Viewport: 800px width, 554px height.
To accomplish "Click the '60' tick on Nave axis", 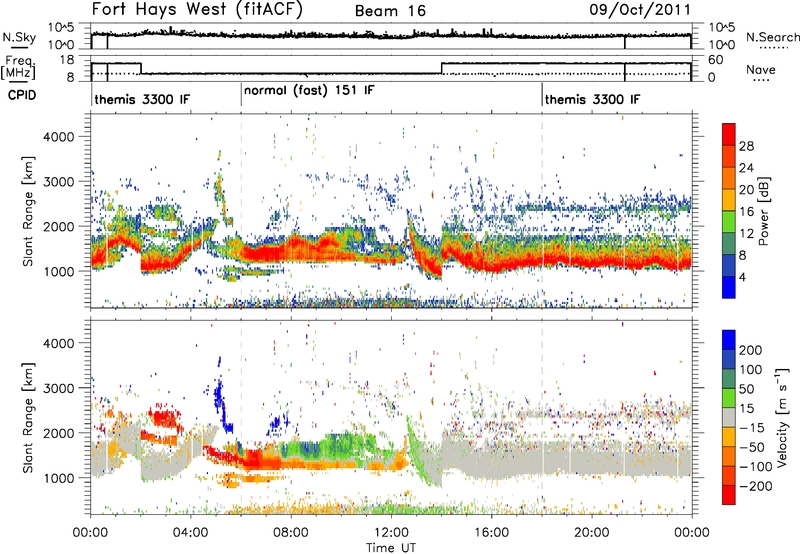I will tap(715, 60).
